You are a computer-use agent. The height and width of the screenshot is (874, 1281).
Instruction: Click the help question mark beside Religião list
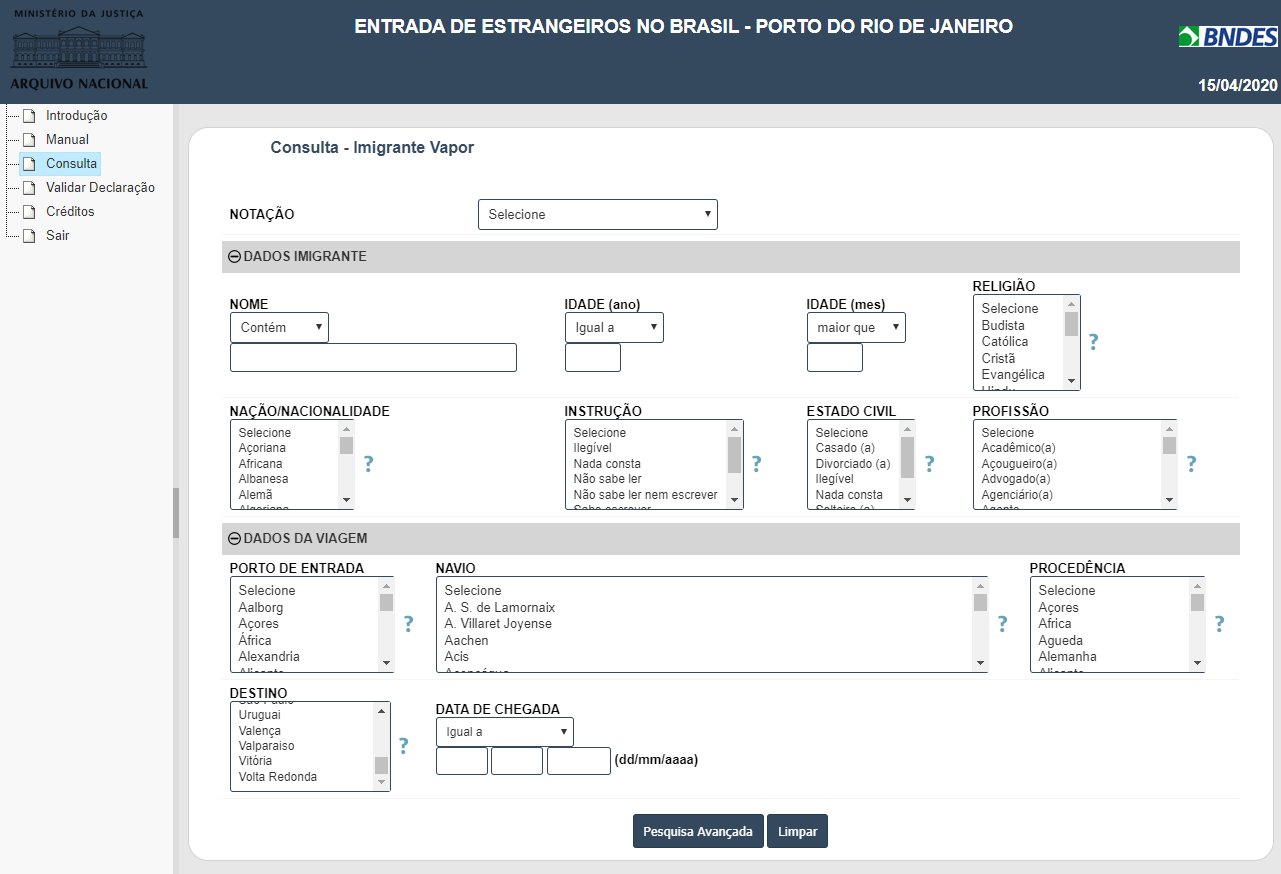coord(1093,342)
